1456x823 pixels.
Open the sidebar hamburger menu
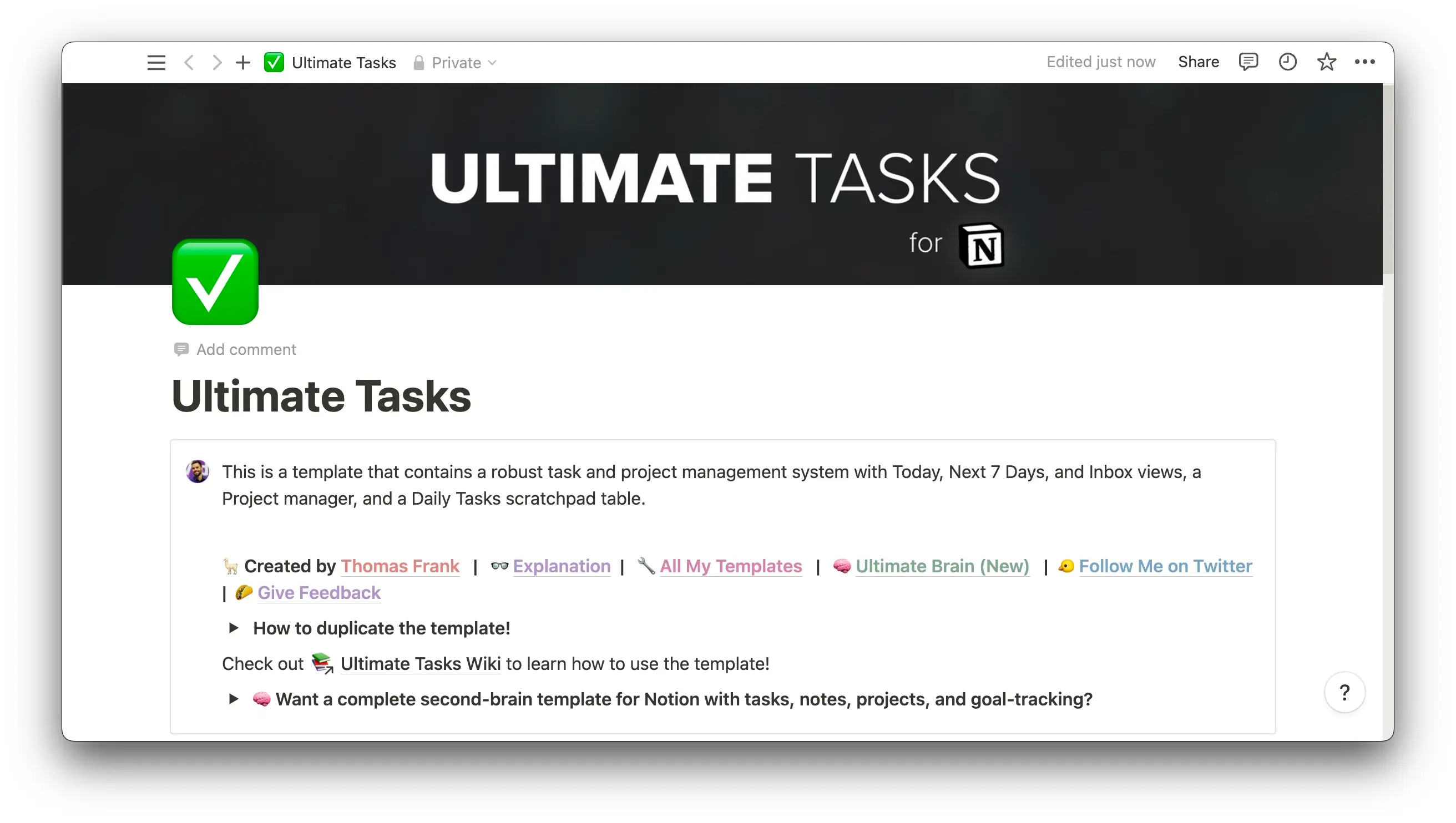click(156, 62)
